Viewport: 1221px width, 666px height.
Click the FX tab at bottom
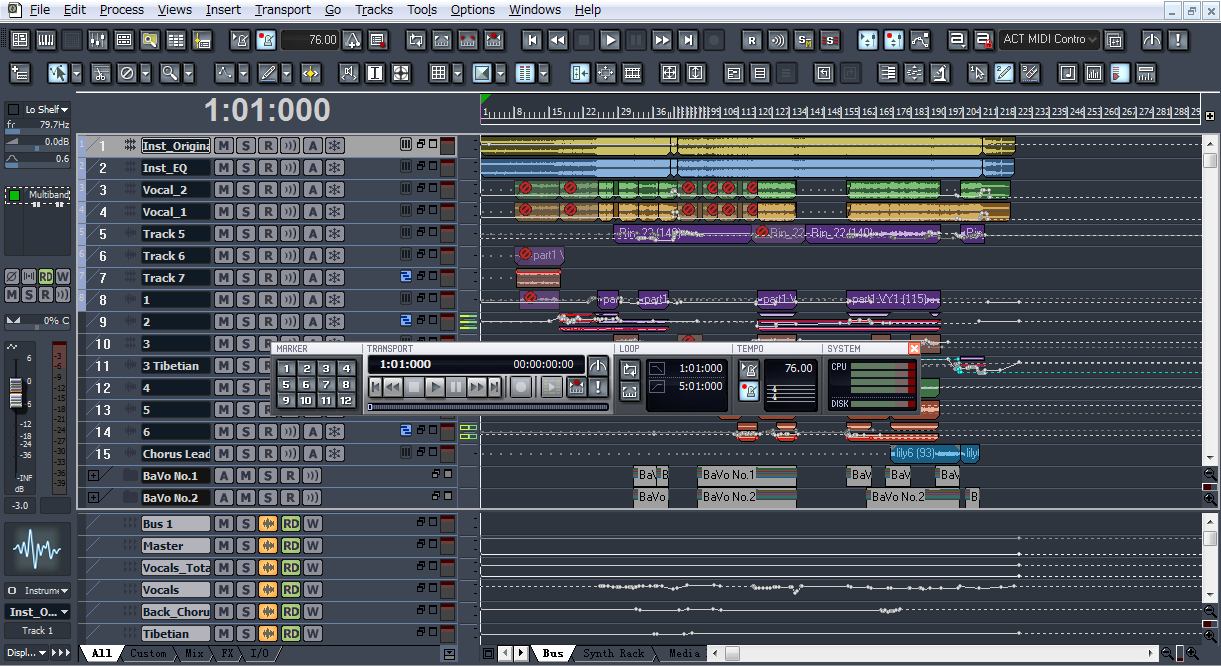[x=227, y=653]
